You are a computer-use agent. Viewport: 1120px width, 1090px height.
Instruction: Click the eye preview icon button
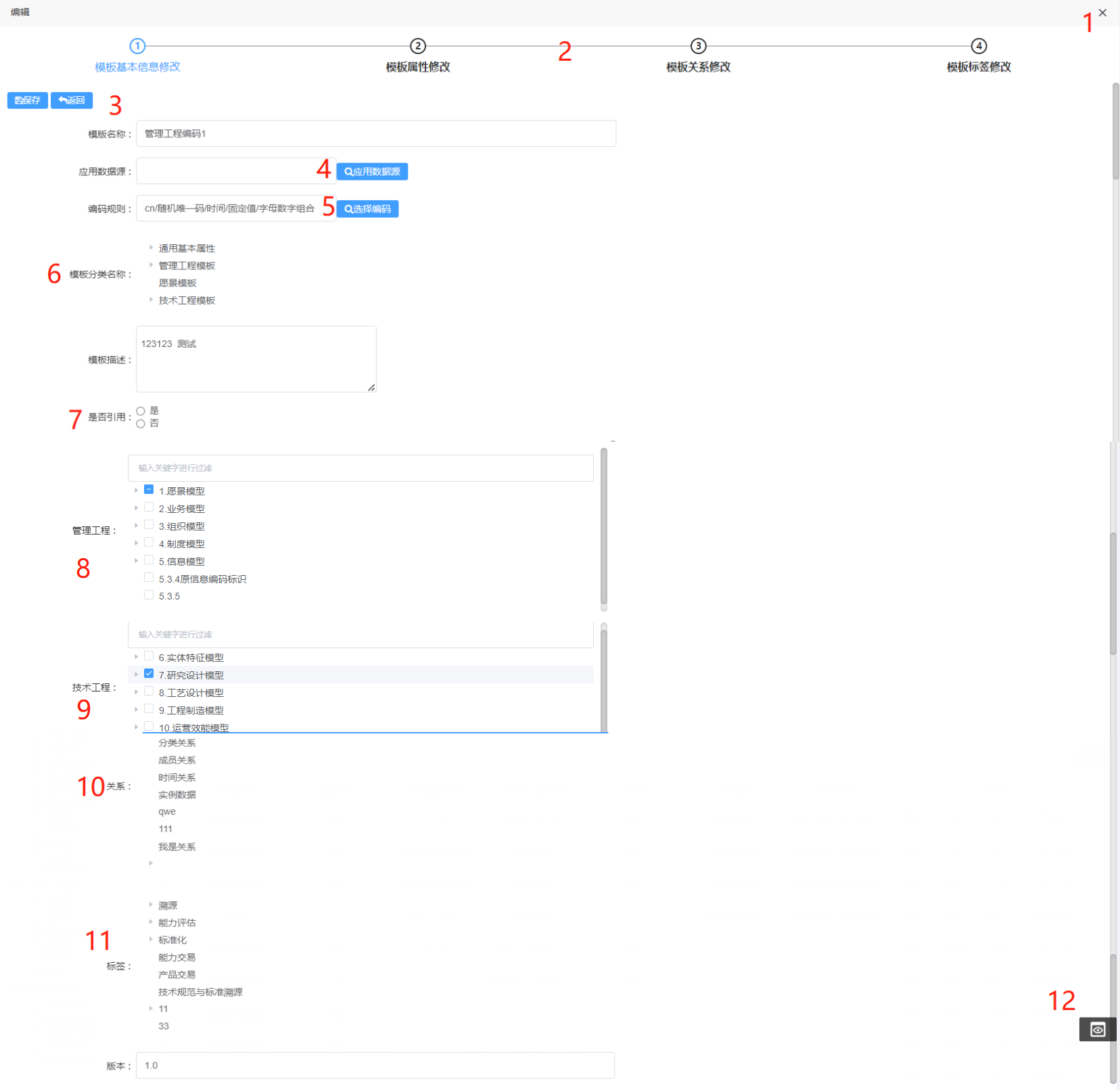(1097, 1029)
